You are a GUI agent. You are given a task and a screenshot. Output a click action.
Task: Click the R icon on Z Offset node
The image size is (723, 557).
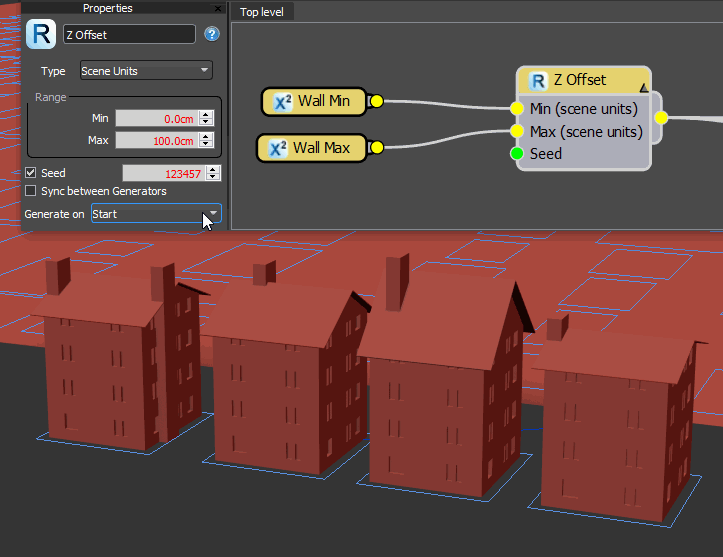pos(537,81)
